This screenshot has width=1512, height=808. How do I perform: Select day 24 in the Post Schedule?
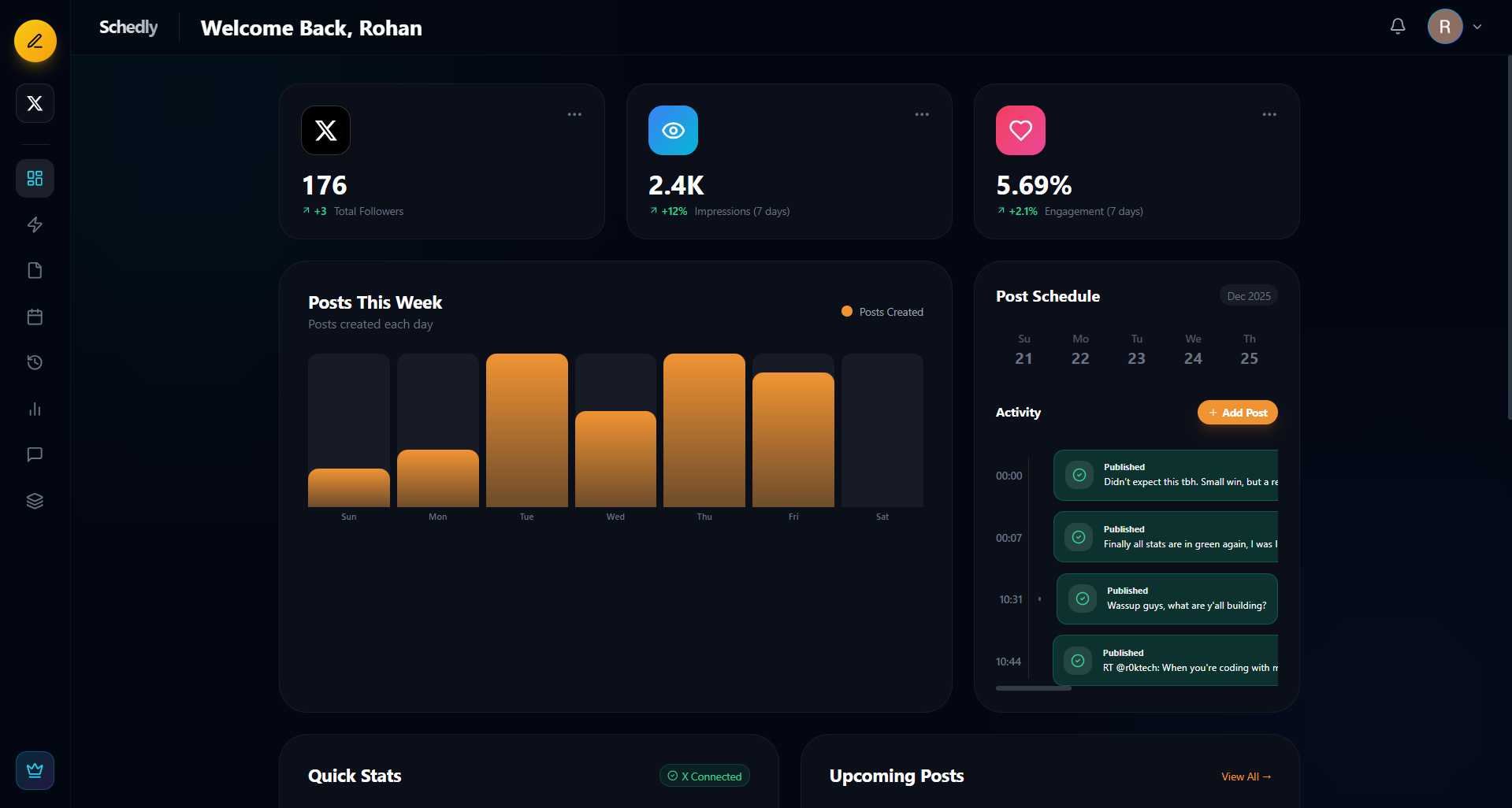1193,358
